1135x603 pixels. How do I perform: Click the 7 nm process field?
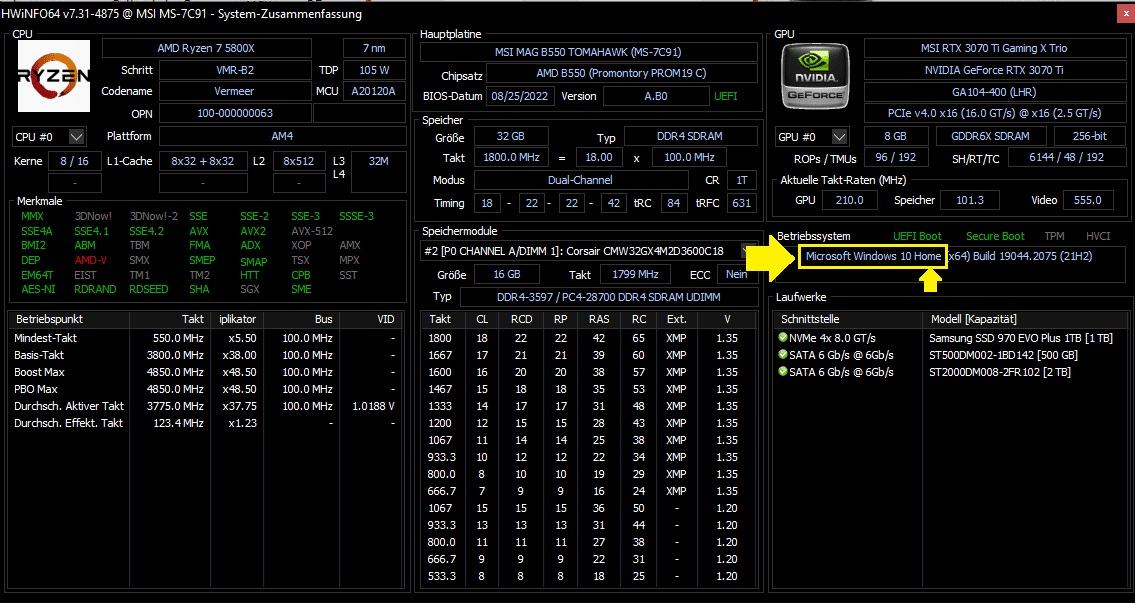pos(374,49)
